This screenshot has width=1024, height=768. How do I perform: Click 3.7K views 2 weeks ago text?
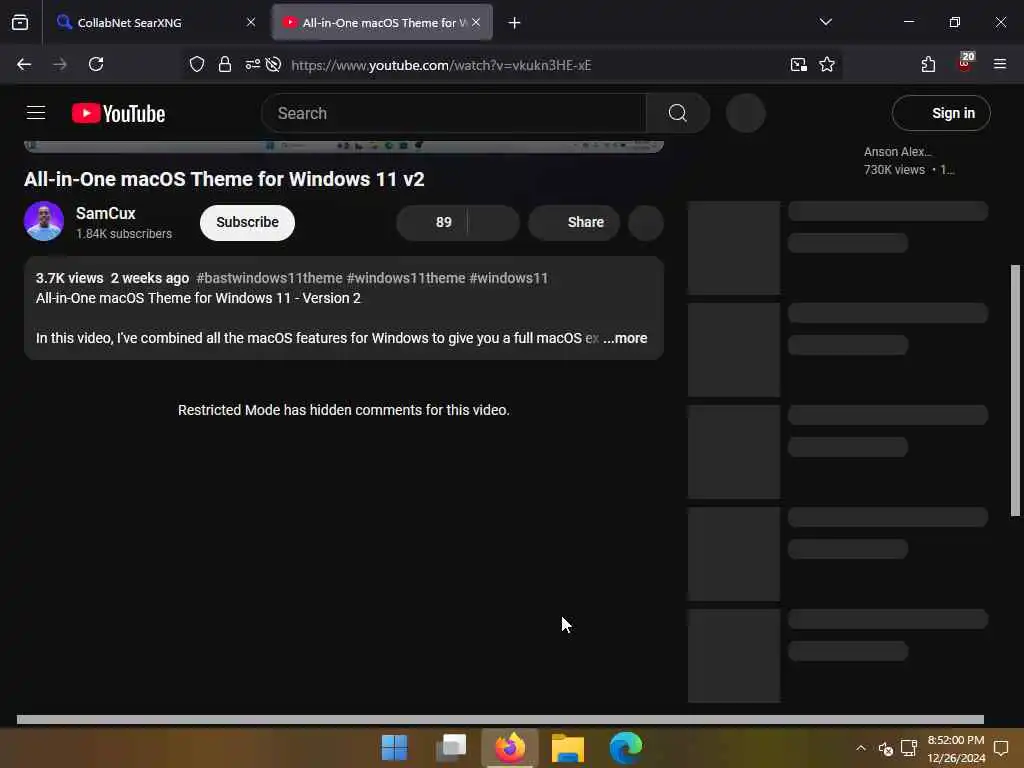(112, 278)
